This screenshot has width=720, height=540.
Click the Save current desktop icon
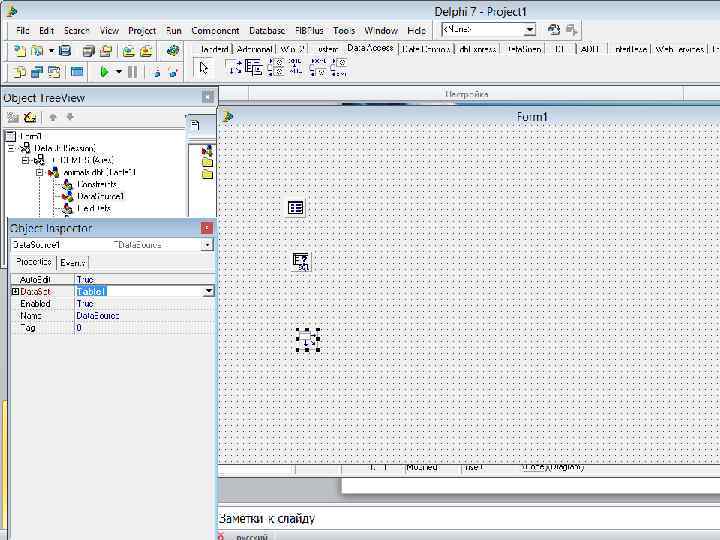pos(554,30)
